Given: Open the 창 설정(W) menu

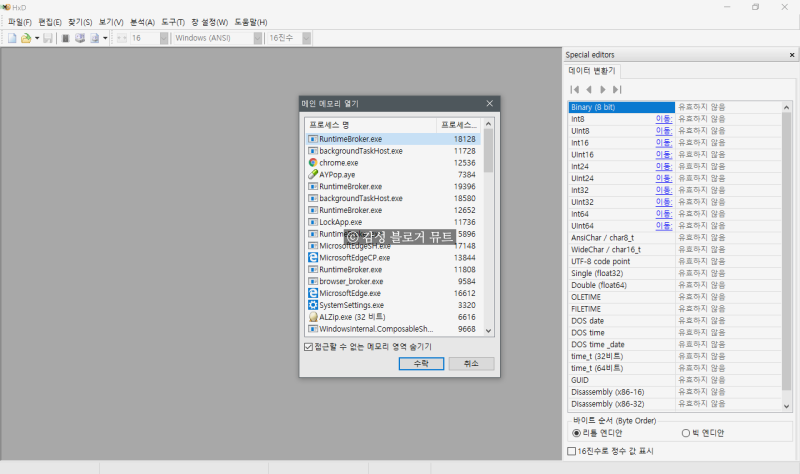Looking at the screenshot, I should coord(210,22).
